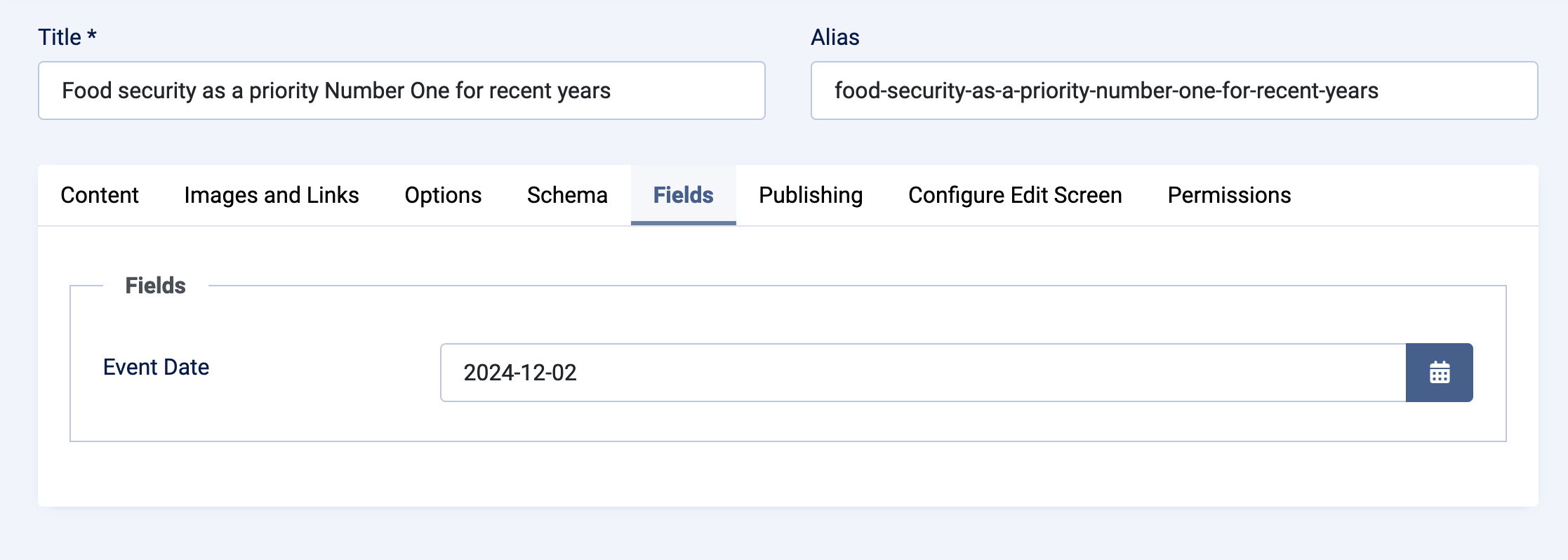
Task: Select the Options tab
Action: click(x=442, y=195)
